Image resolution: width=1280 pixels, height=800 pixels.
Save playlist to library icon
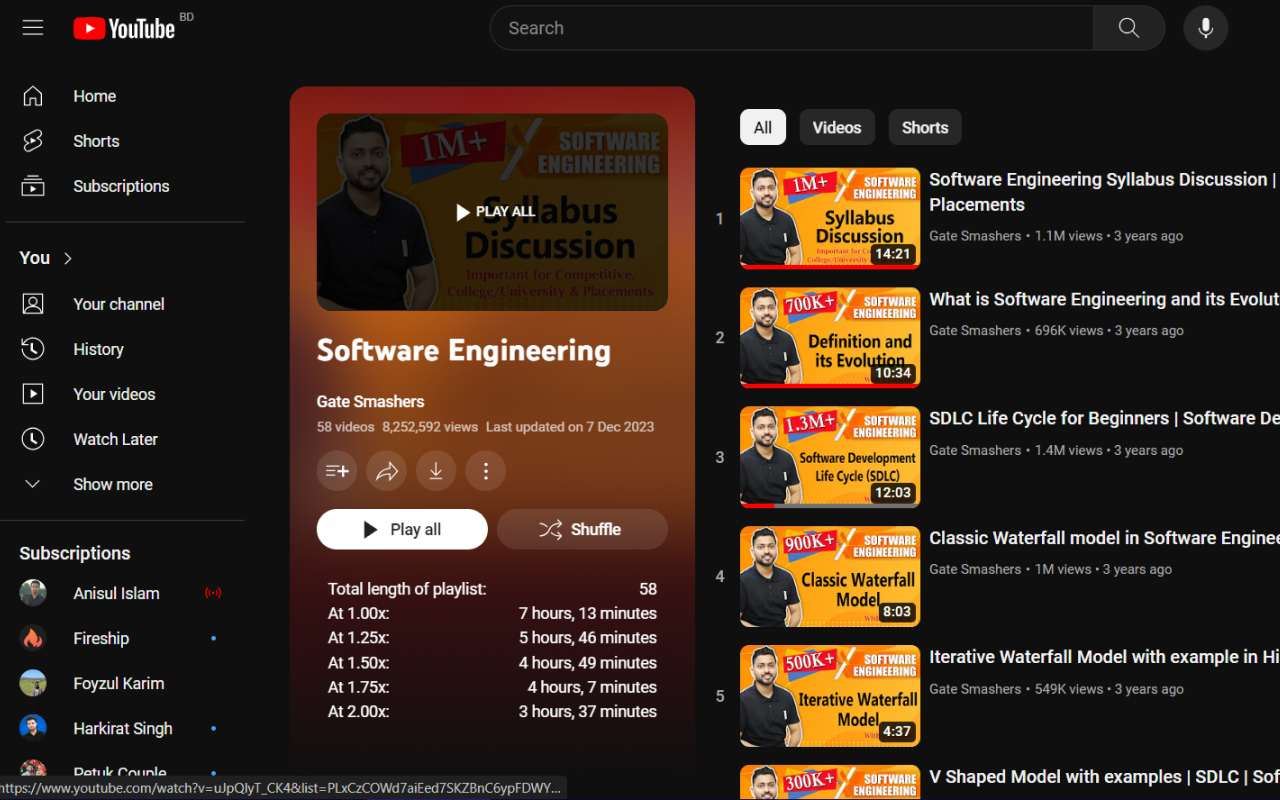pyautogui.click(x=337, y=471)
